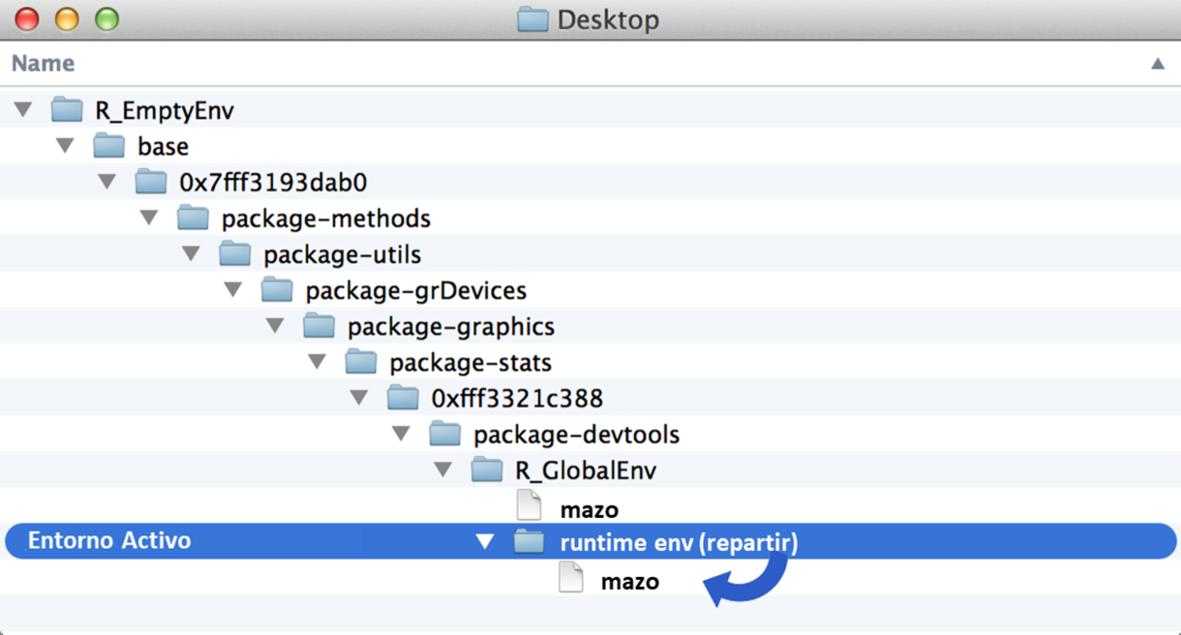This screenshot has height=635, width=1181.
Task: Select the package-stats folder icon
Action: pyautogui.click(x=361, y=362)
